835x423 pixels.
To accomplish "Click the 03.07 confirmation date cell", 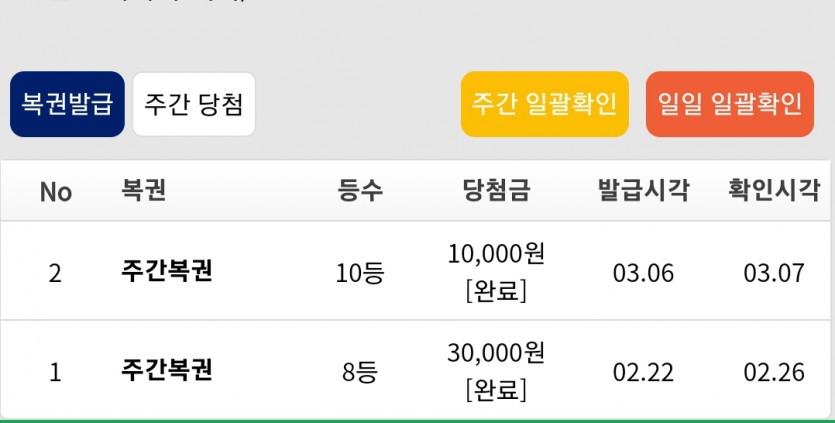I will pyautogui.click(x=774, y=272).
